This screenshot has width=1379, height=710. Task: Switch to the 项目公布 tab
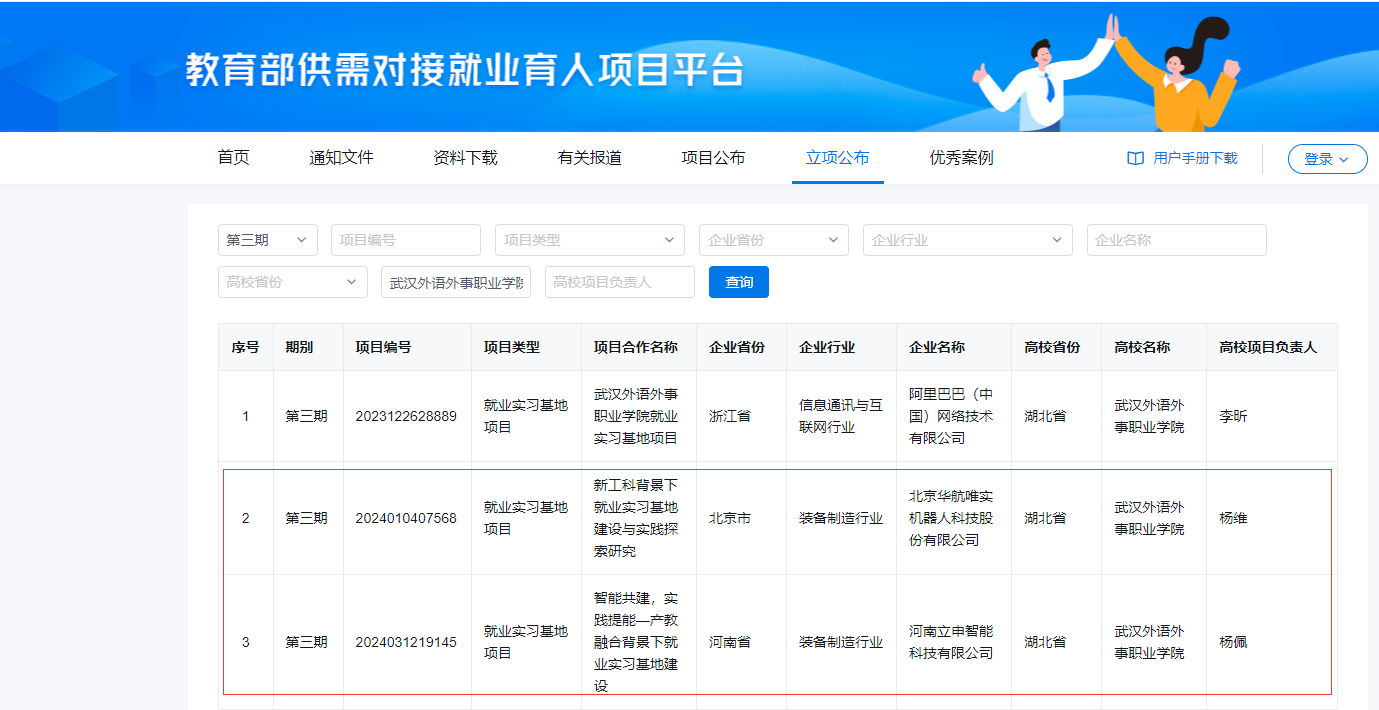[x=713, y=158]
